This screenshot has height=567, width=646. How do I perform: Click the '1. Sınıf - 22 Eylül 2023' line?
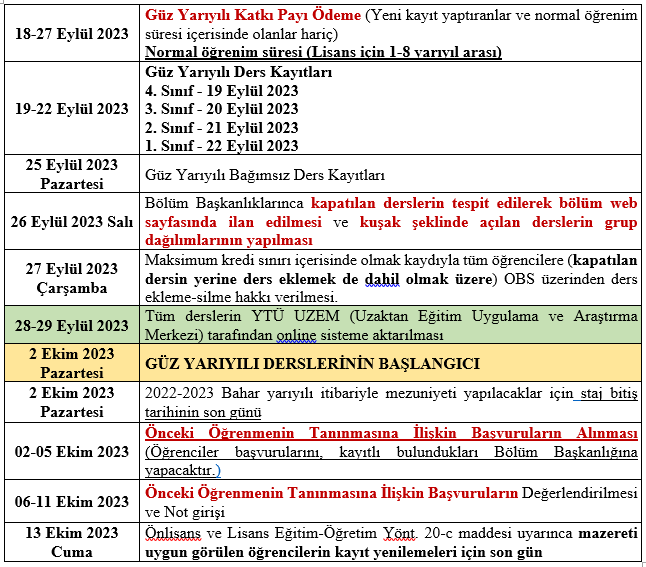point(221,145)
